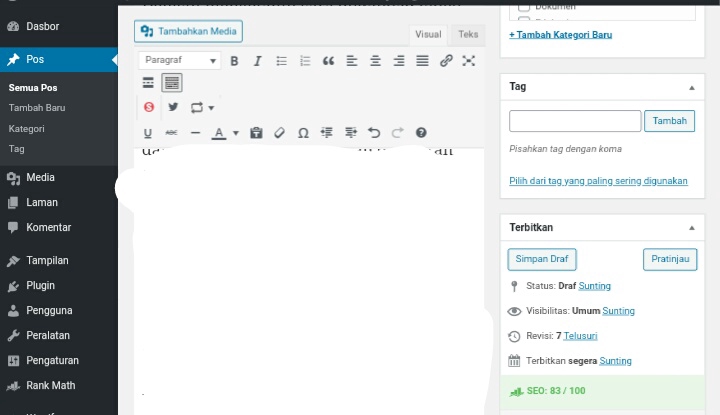Open Tambah Baru under Pos
Screen dimensions: 720x415
point(37,108)
